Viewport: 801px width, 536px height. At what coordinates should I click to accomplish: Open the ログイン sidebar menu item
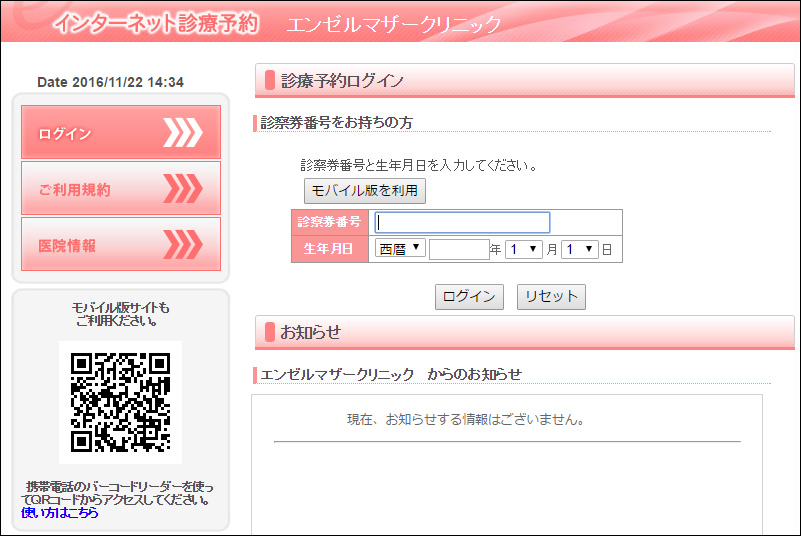(x=121, y=132)
